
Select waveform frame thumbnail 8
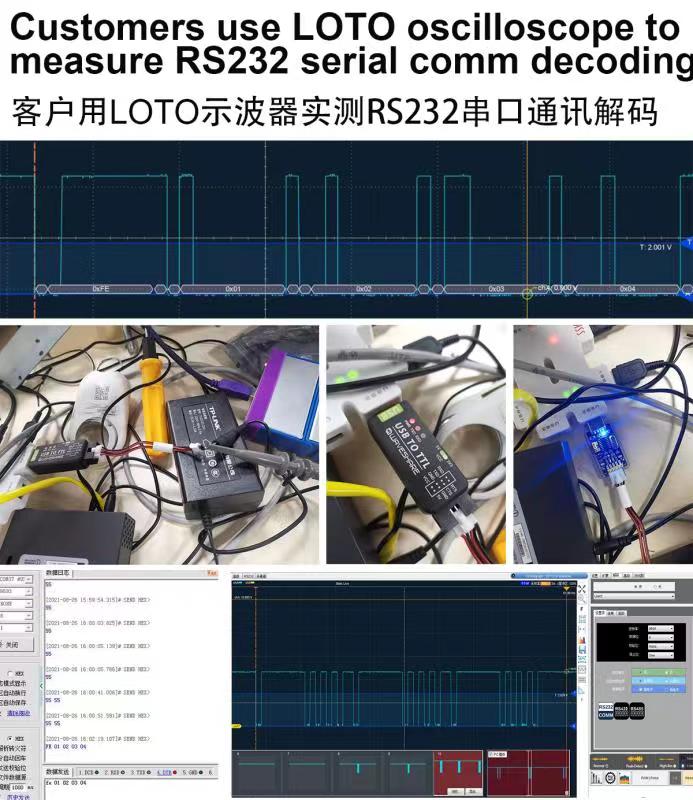[358, 773]
